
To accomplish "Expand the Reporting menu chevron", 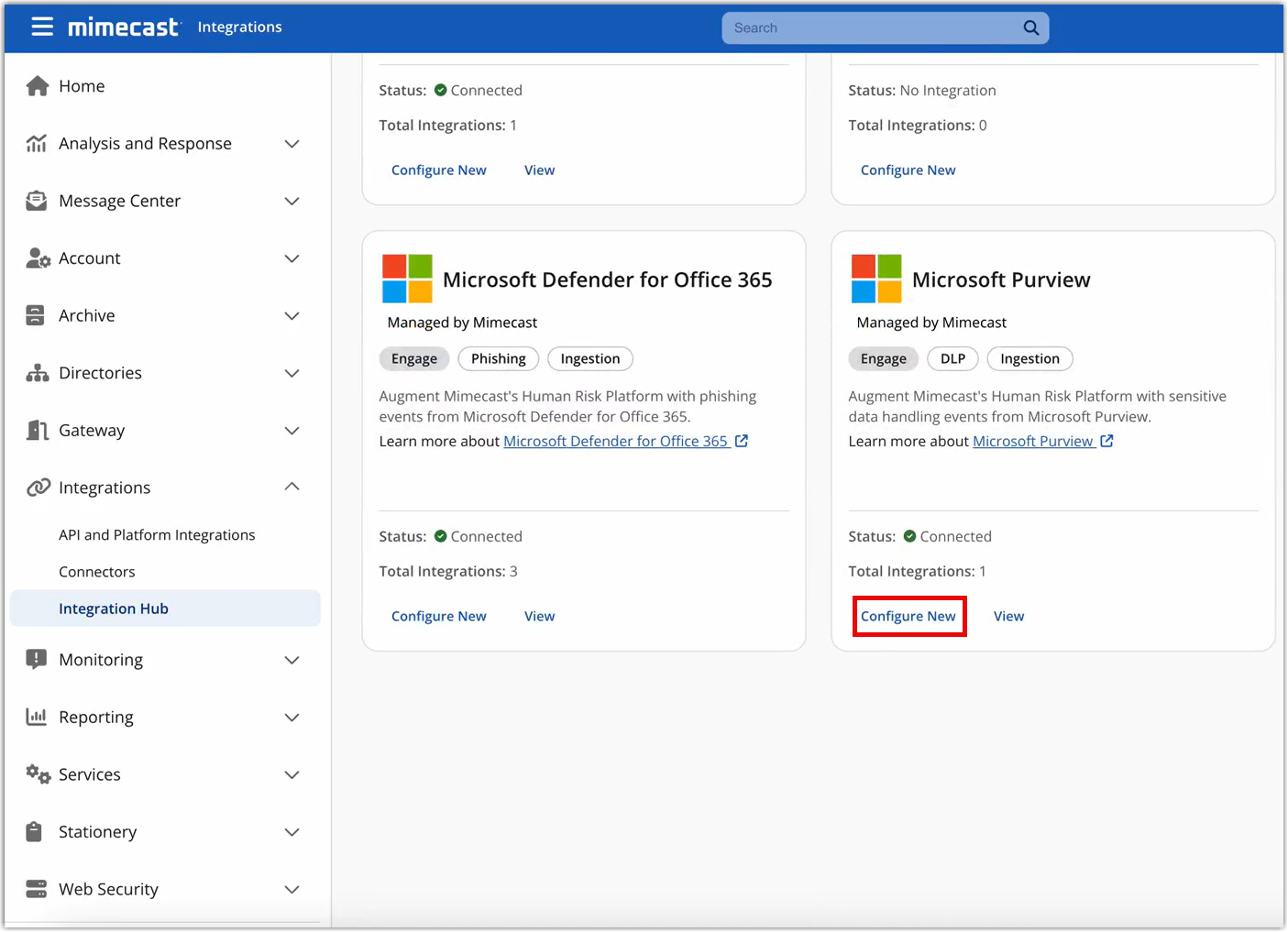I will [x=292, y=718].
